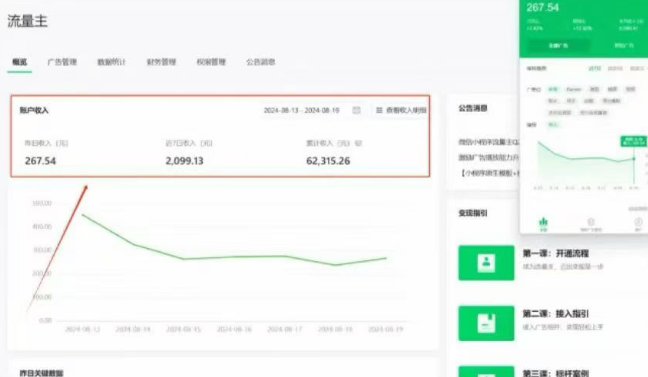
Task: Click the 267.54 yesterday income value
Action: pyautogui.click(x=40, y=161)
